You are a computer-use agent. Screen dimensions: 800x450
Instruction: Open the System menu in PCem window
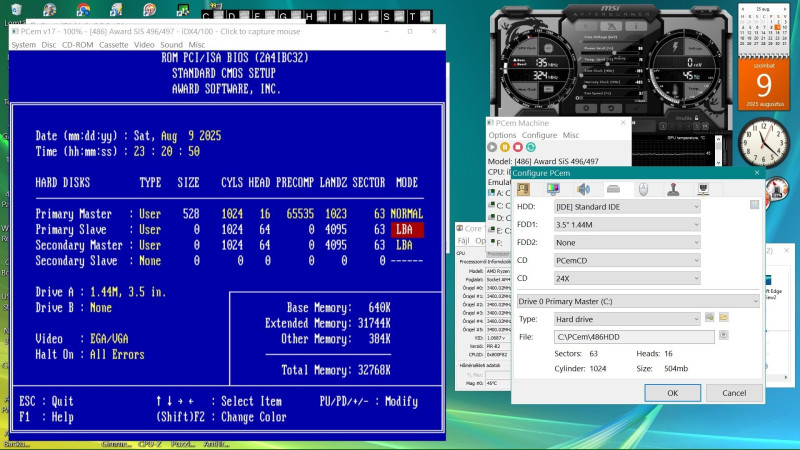pos(23,45)
